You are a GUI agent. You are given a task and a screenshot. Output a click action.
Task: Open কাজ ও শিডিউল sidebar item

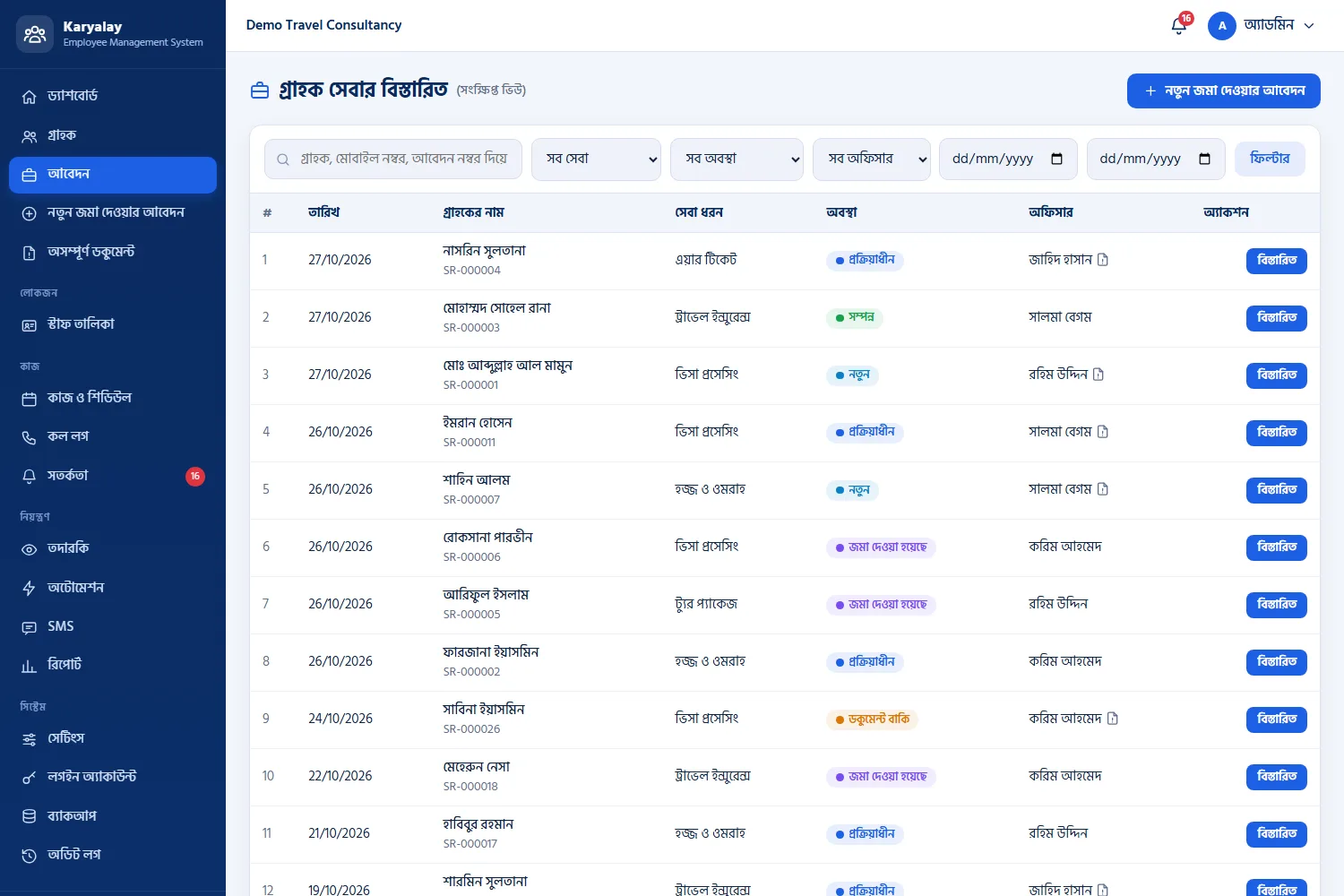tap(113, 398)
